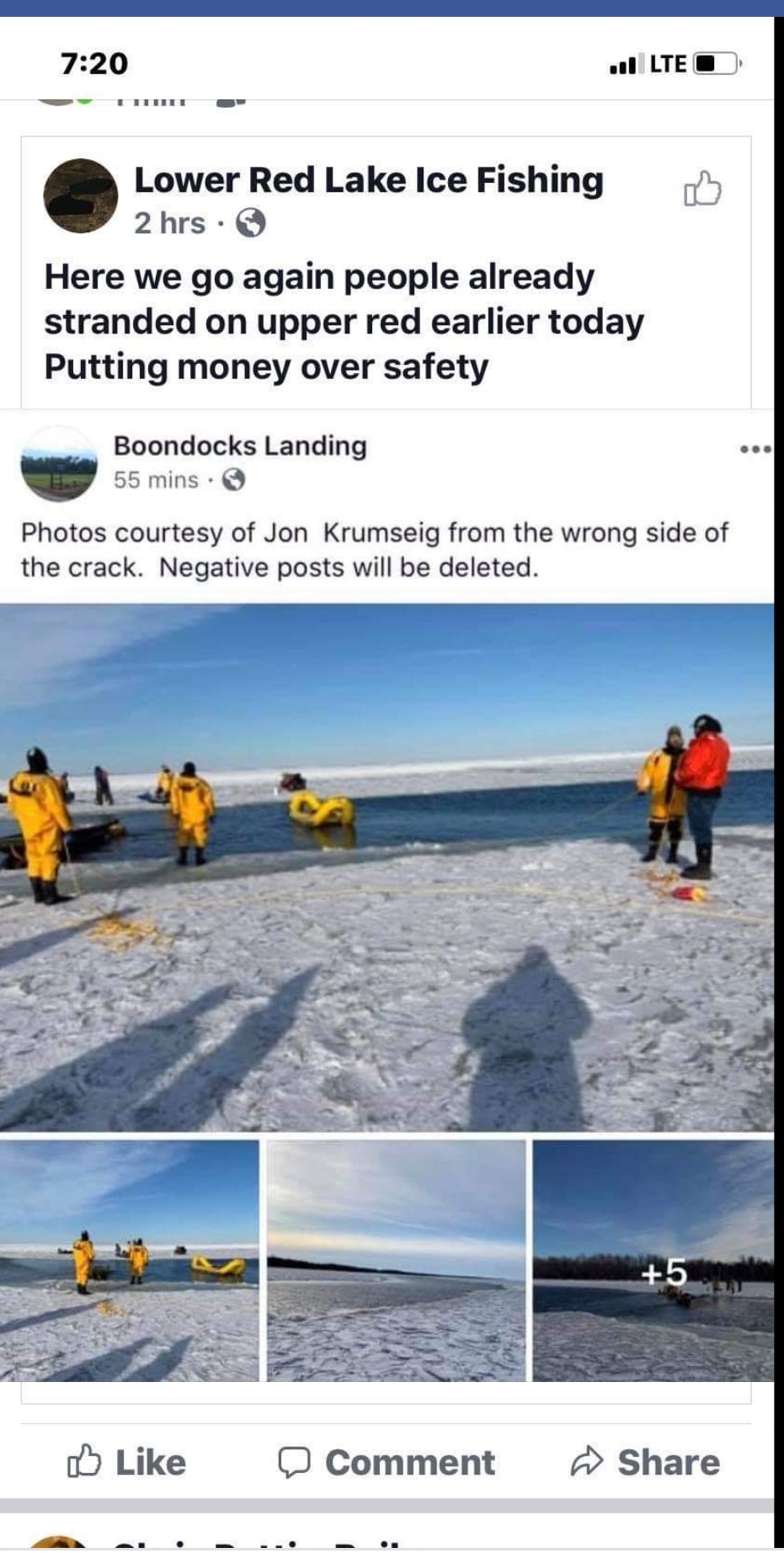This screenshot has width=784, height=1553.
Task: Tap the shared post caption text about Jon Krumseig
Action: 375,550
